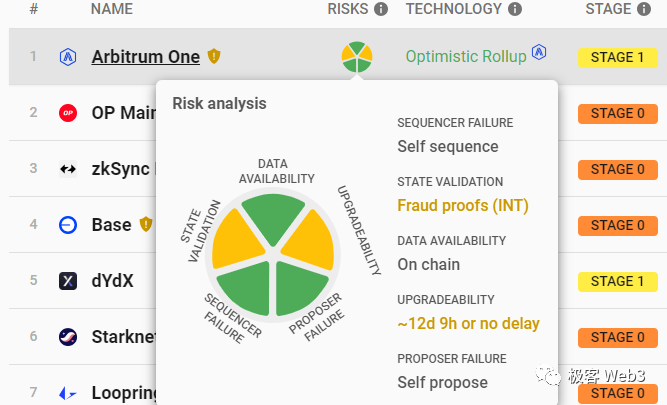The height and width of the screenshot is (405, 667).
Task: Click the info icon next to STAGE
Action: pos(649,10)
